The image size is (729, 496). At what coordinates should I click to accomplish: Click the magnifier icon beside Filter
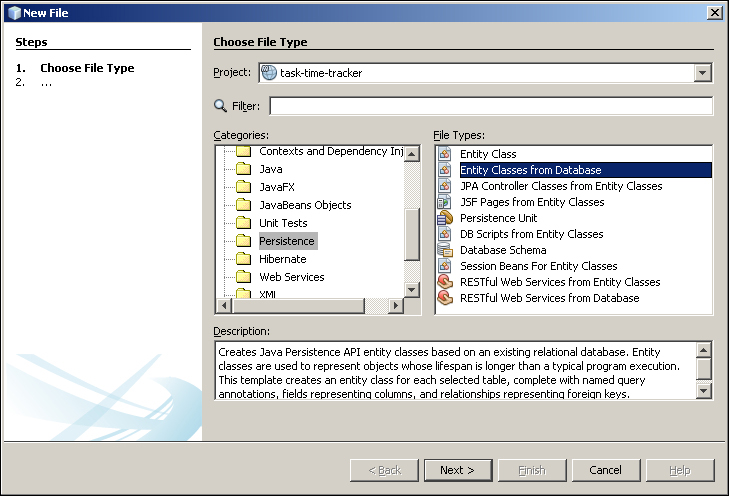coord(220,106)
